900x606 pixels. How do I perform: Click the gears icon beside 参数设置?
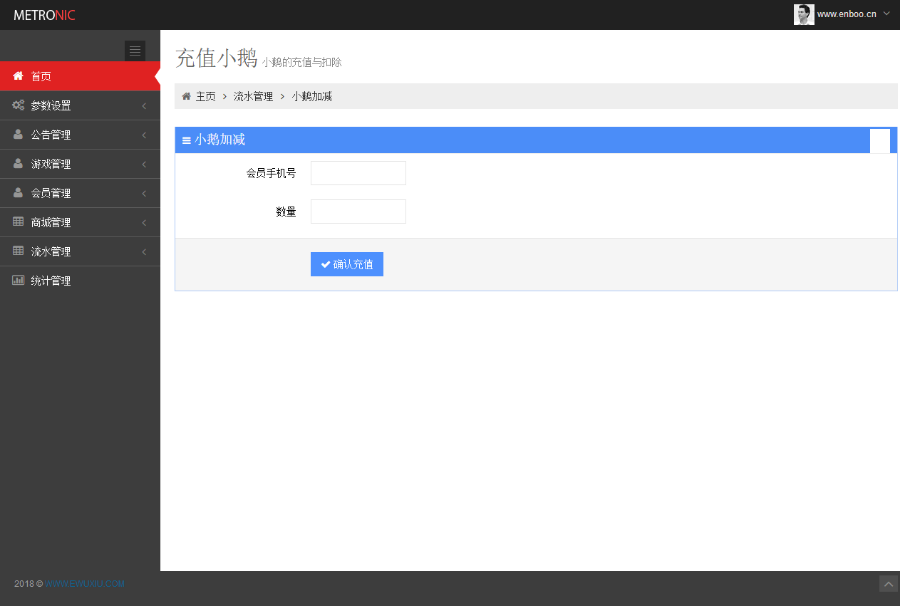(x=18, y=105)
